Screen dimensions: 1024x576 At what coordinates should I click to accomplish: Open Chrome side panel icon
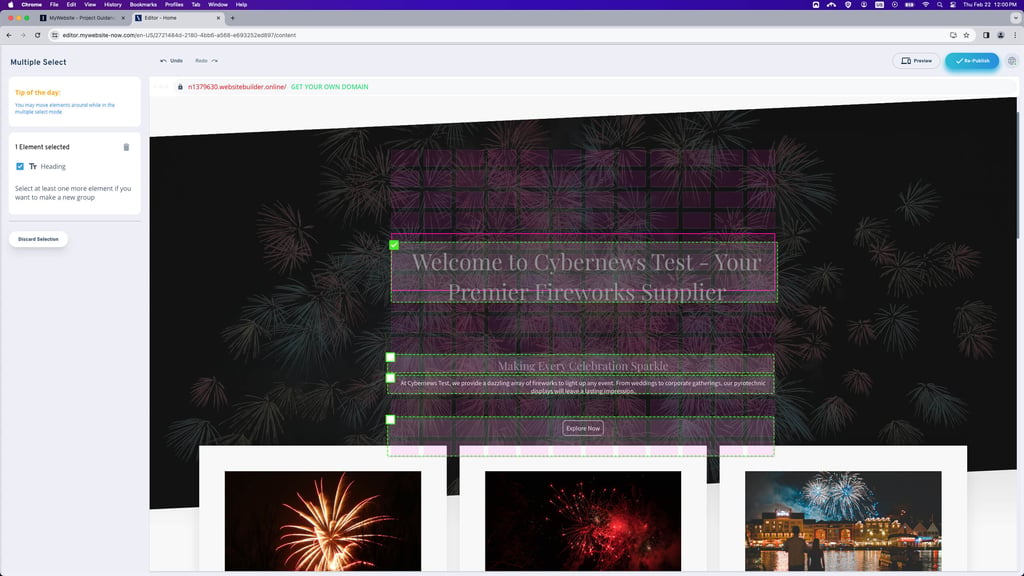(986, 35)
